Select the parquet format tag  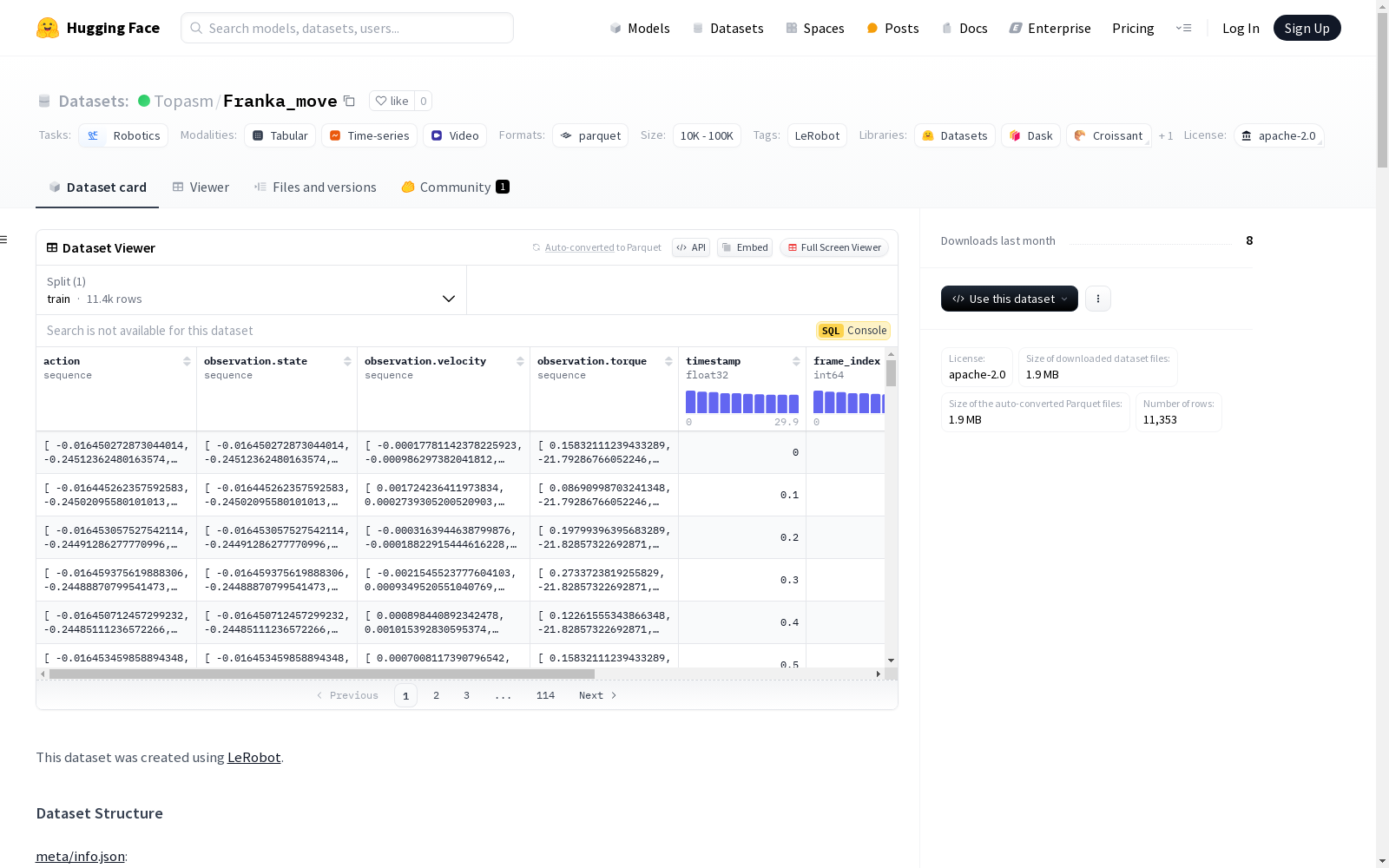(x=590, y=135)
